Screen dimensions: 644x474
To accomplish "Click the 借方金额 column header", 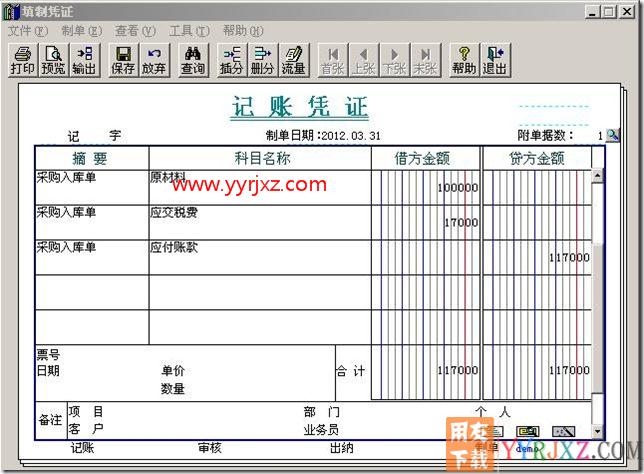I will [x=426, y=158].
